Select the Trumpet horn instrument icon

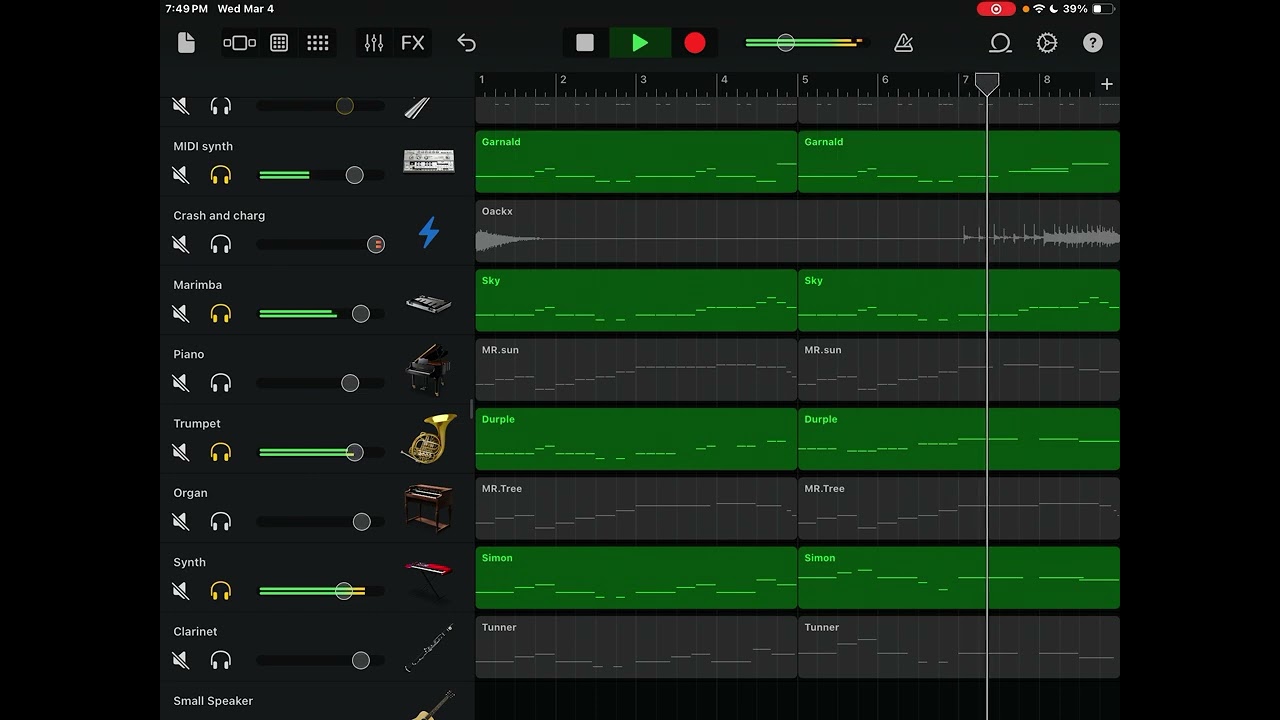click(428, 439)
